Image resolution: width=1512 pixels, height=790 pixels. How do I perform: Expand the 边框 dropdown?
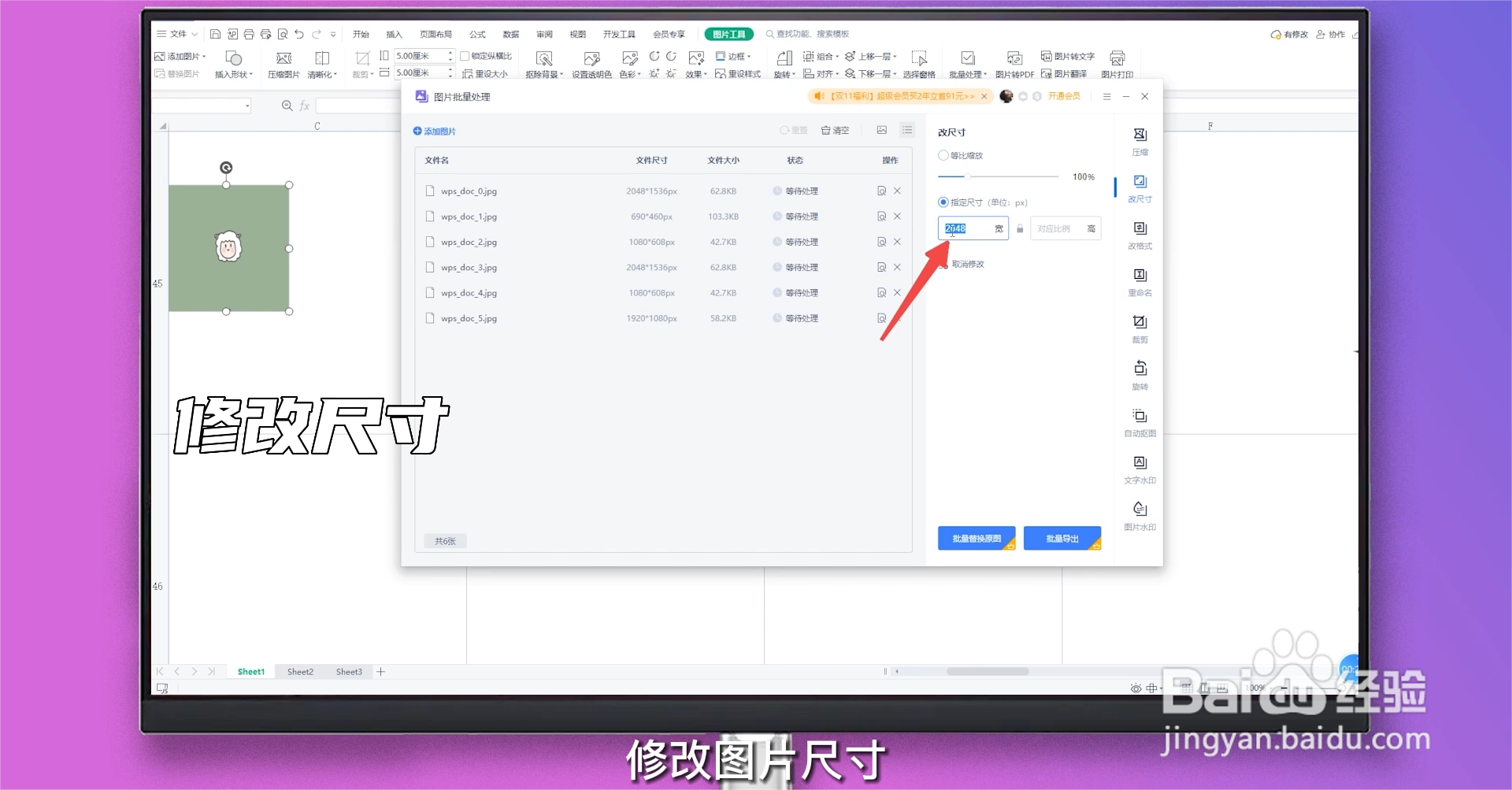[749, 57]
